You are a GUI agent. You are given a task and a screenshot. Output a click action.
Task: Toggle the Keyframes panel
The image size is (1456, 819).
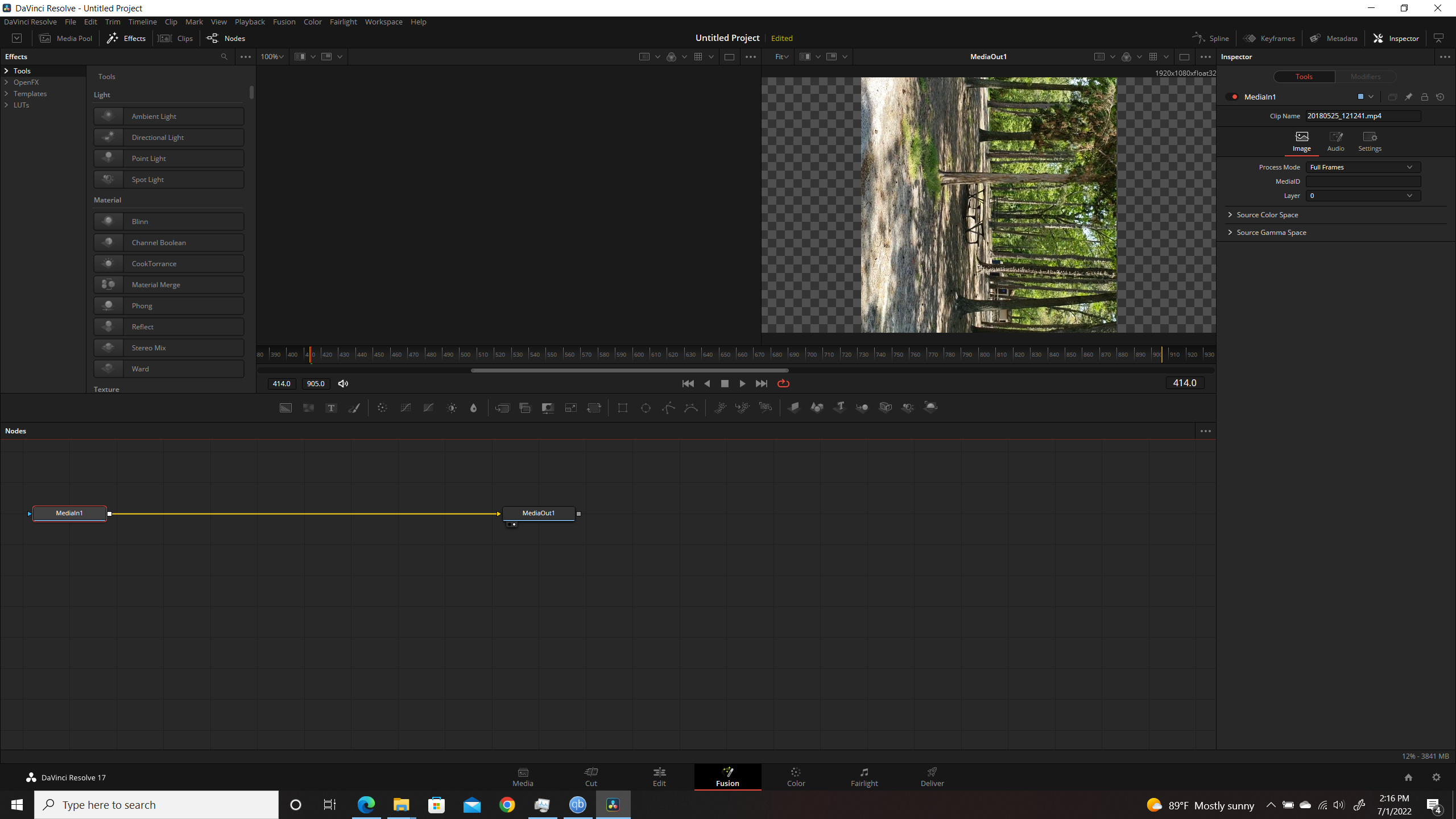pyautogui.click(x=1269, y=38)
